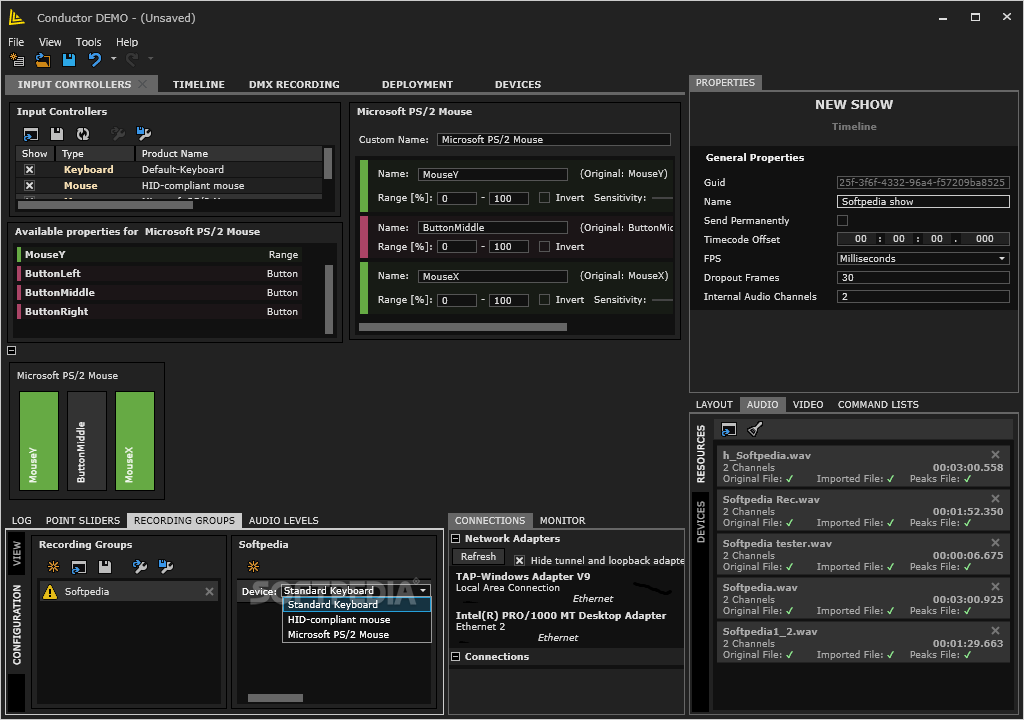Click the green MouseY bar in mouse preview
Viewport: 1024px width, 720px height.
(39, 440)
